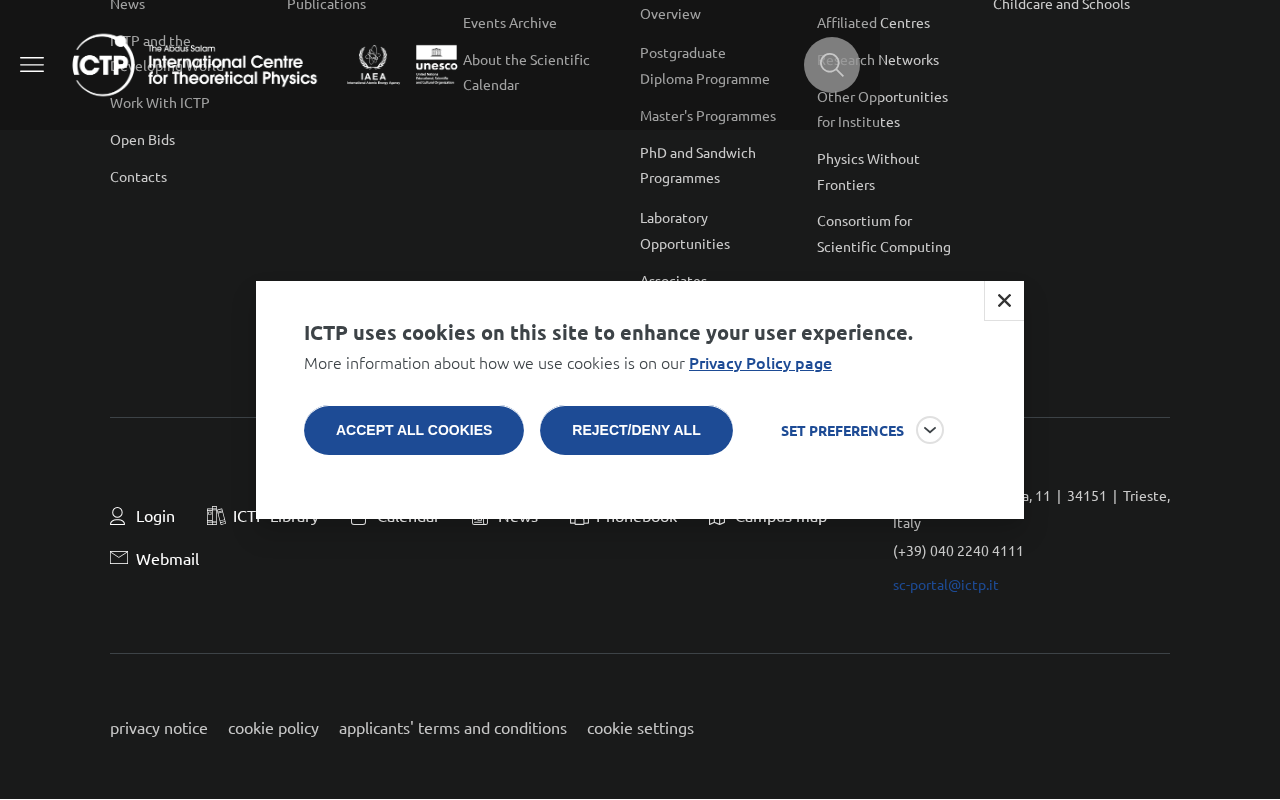
Task: Close the cookie banner with the X
Action: tap(1004, 301)
